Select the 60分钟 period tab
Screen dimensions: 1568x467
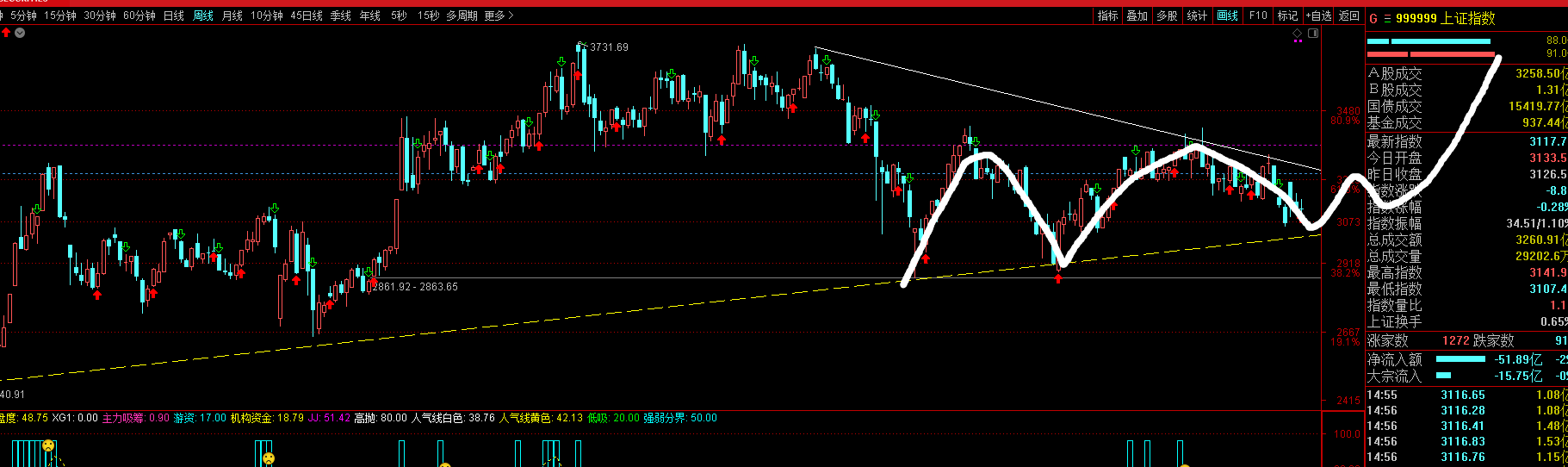click(x=139, y=16)
